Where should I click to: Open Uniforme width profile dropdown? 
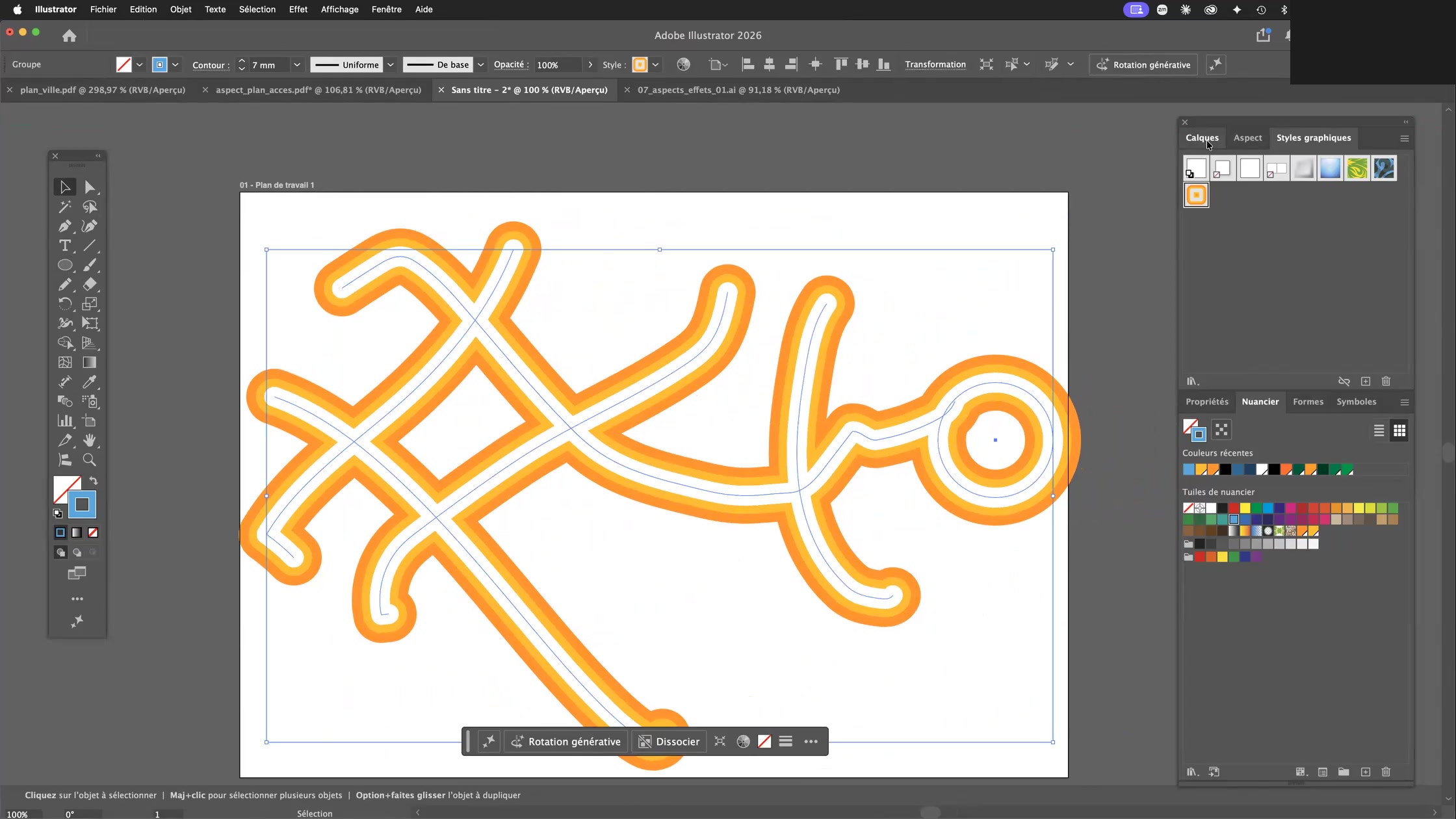(391, 64)
